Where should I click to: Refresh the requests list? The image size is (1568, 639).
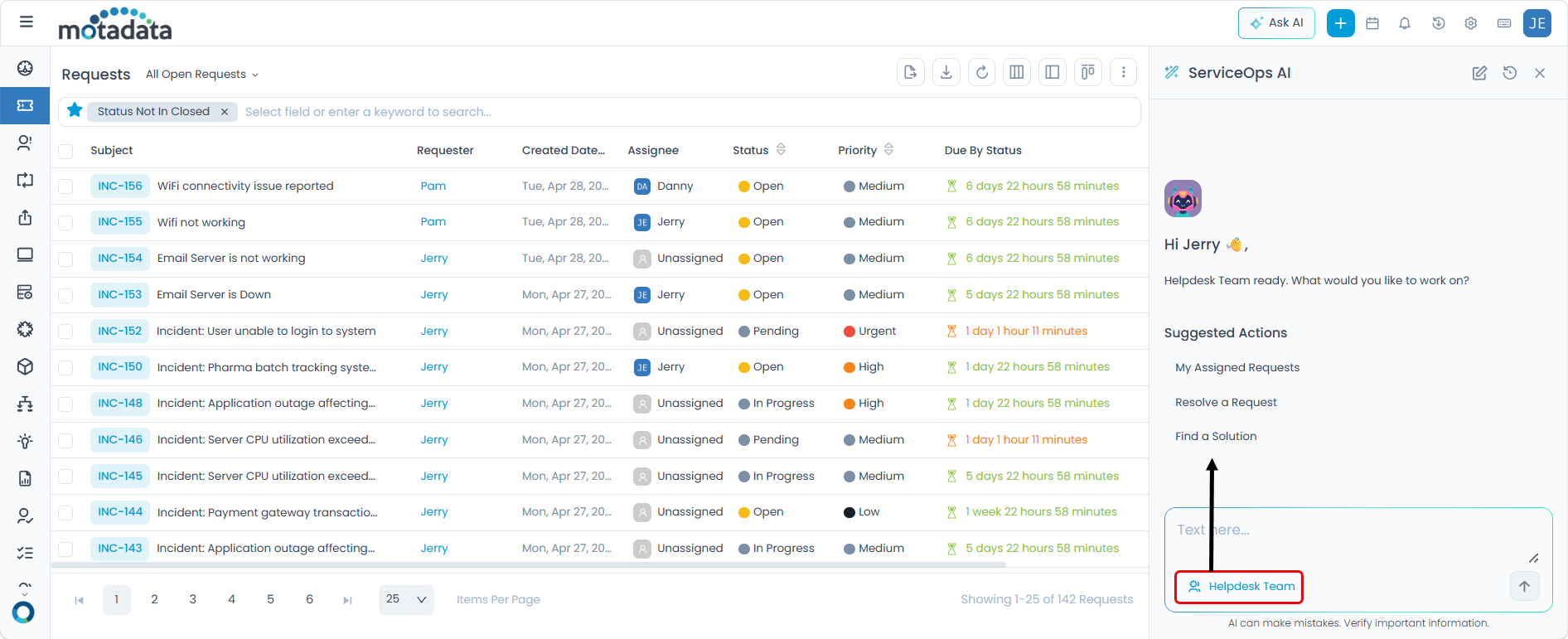click(x=981, y=72)
